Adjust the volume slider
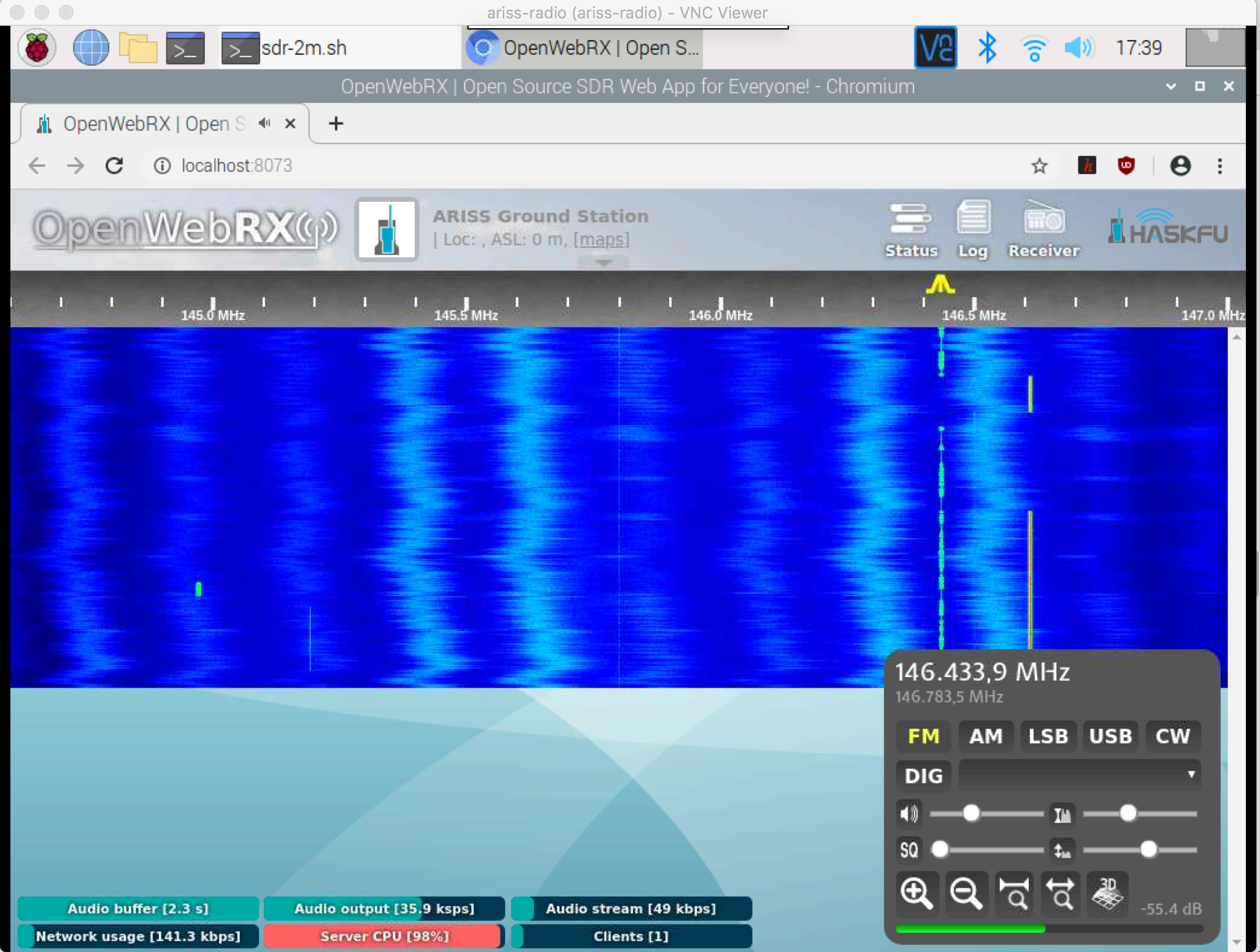This screenshot has height=952, width=1260. coord(986,814)
